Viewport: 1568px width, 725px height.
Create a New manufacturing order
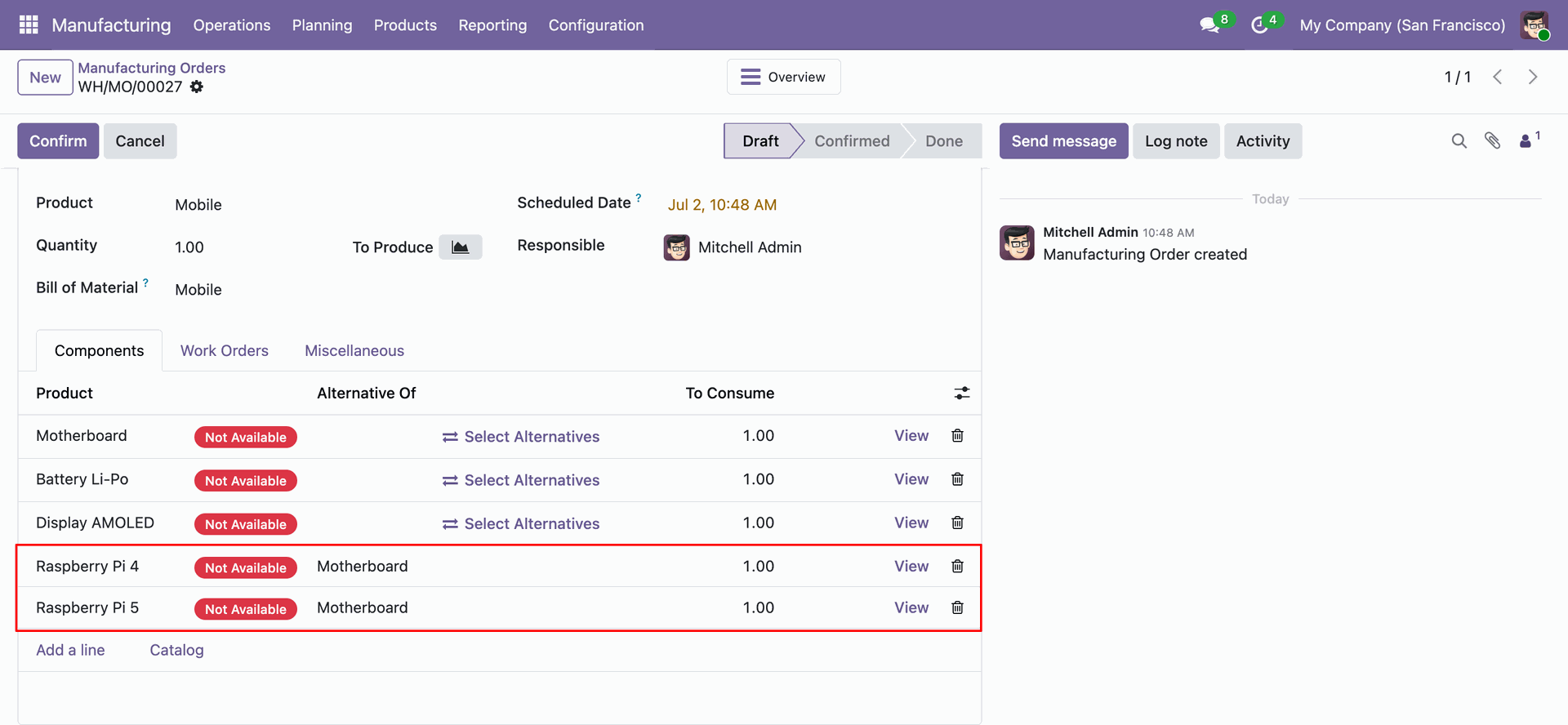(46, 78)
